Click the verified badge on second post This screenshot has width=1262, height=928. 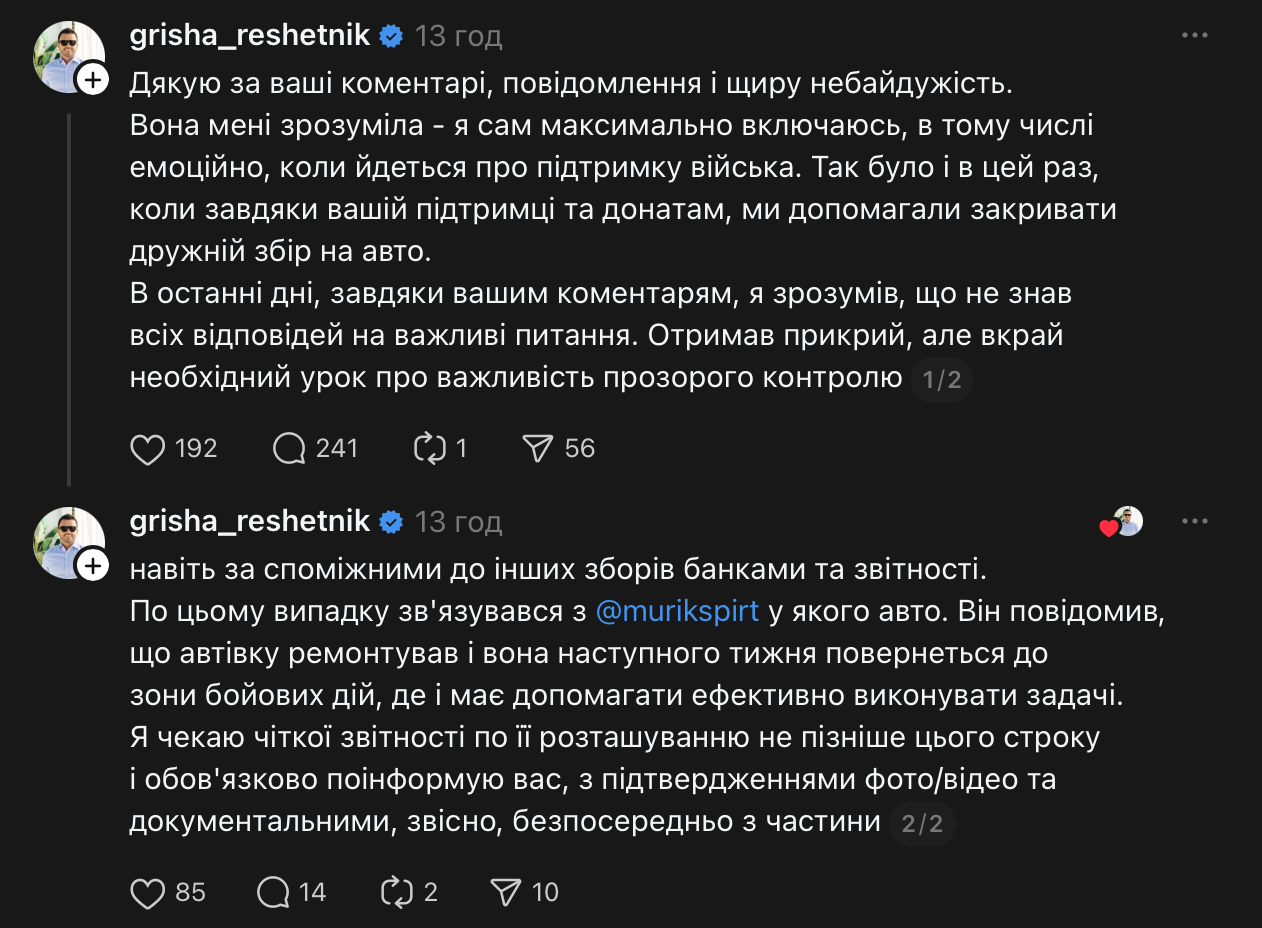point(391,523)
